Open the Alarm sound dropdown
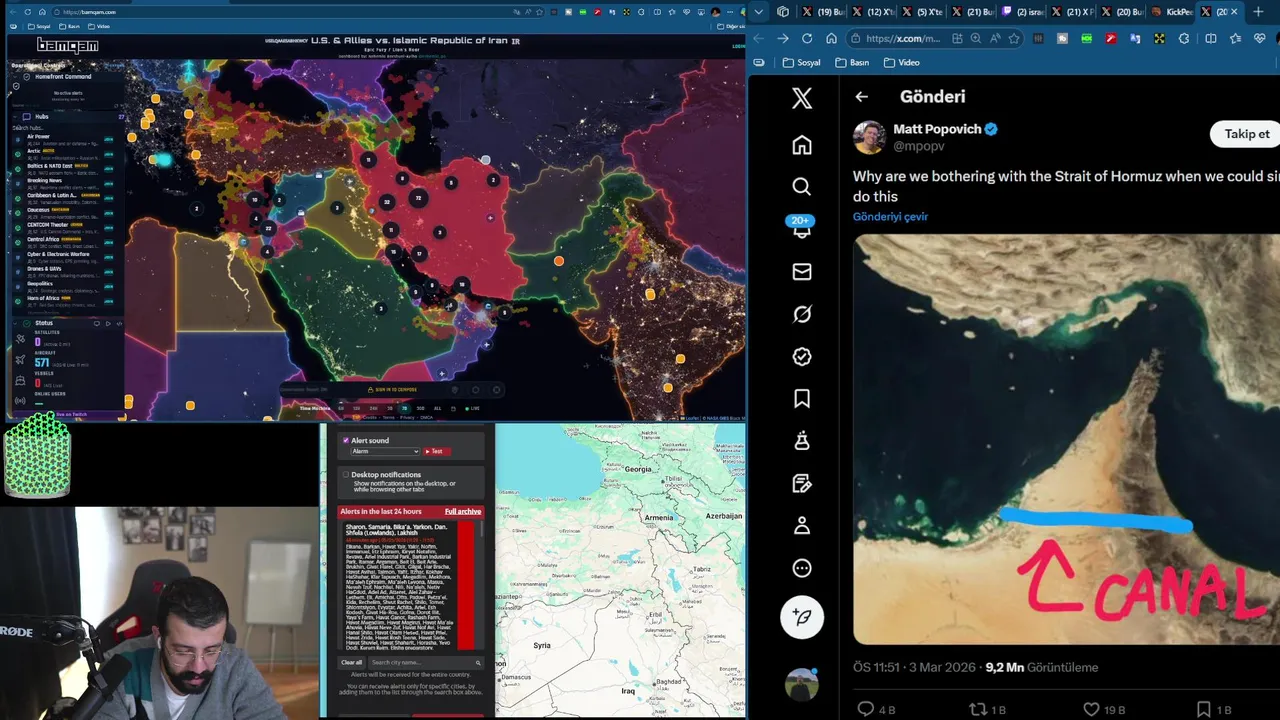This screenshot has height=720, width=1280. point(385,451)
